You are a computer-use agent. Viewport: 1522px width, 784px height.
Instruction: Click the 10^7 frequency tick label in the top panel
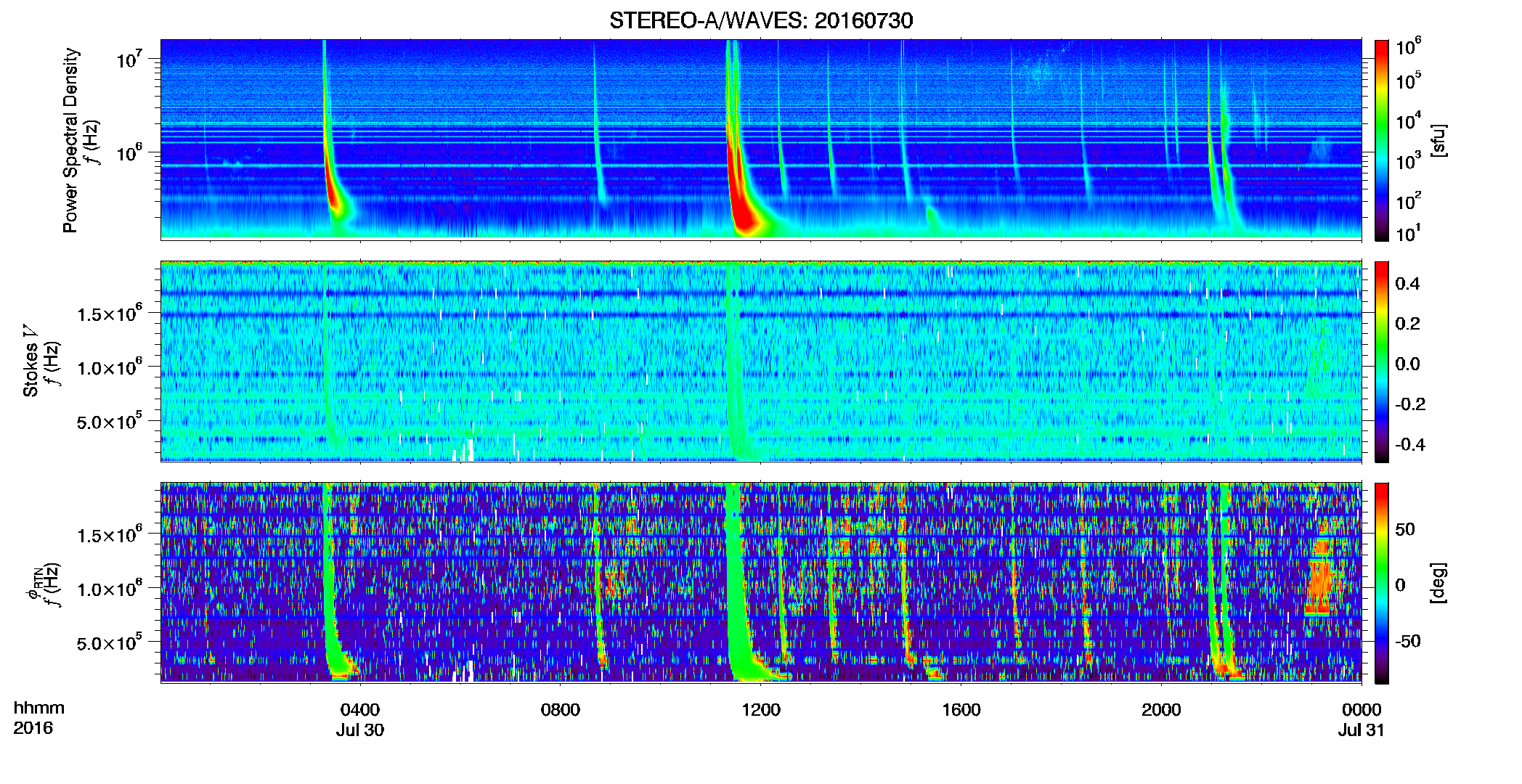pyautogui.click(x=128, y=59)
